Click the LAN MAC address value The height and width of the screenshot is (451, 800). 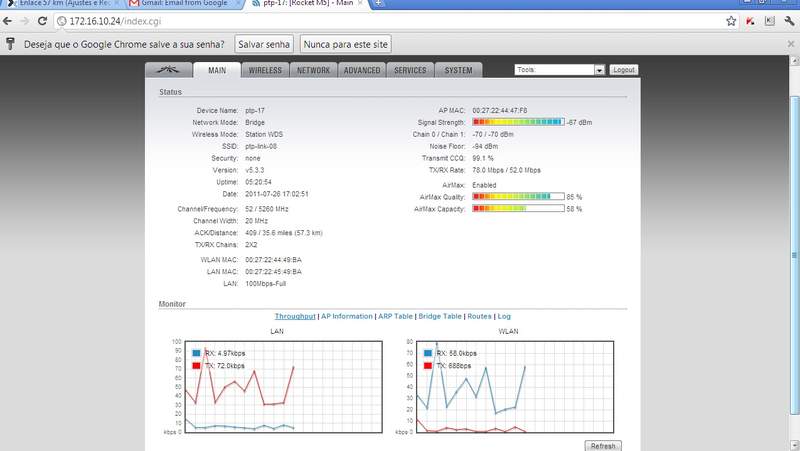[273, 272]
